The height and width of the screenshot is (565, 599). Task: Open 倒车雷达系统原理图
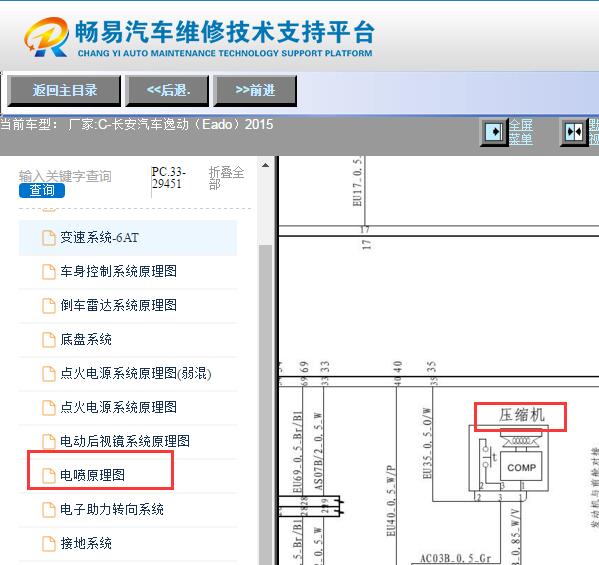pyautogui.click(x=118, y=305)
